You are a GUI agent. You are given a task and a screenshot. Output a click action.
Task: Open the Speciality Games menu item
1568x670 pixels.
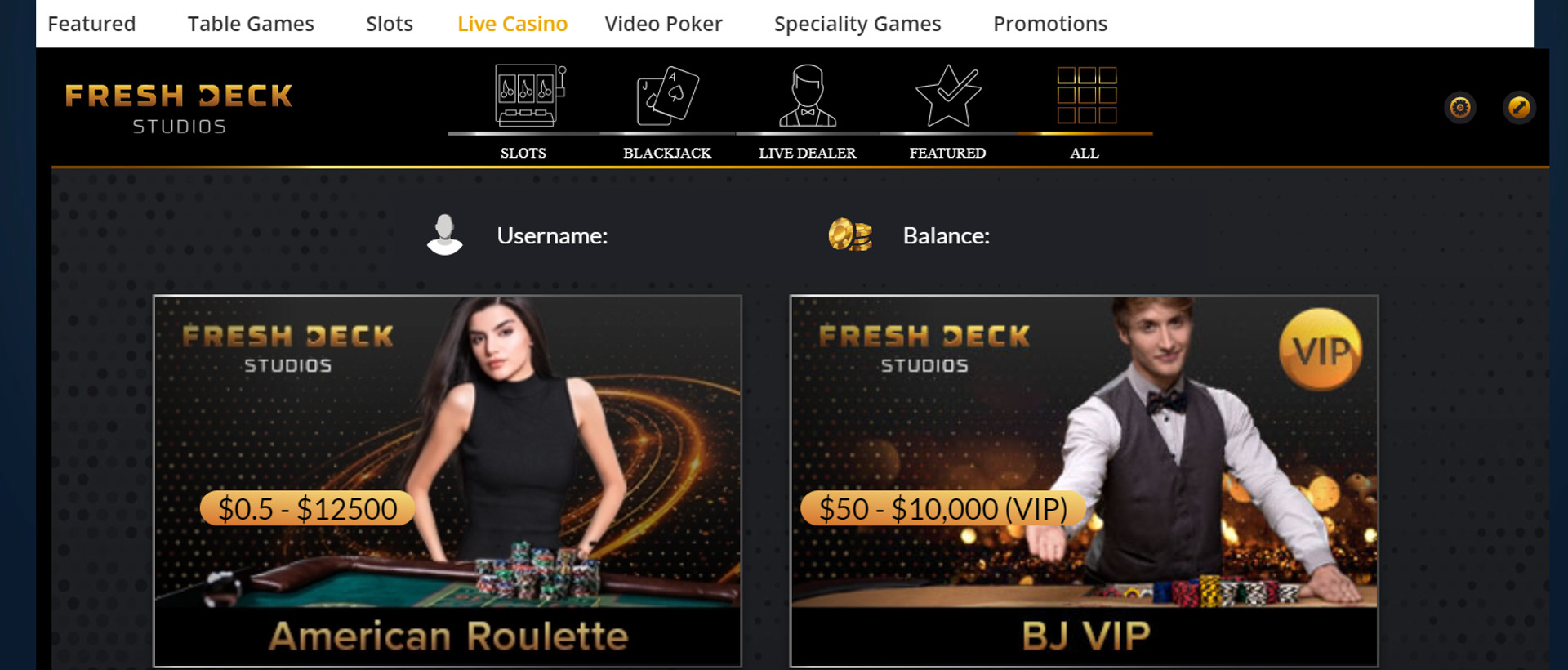click(857, 25)
